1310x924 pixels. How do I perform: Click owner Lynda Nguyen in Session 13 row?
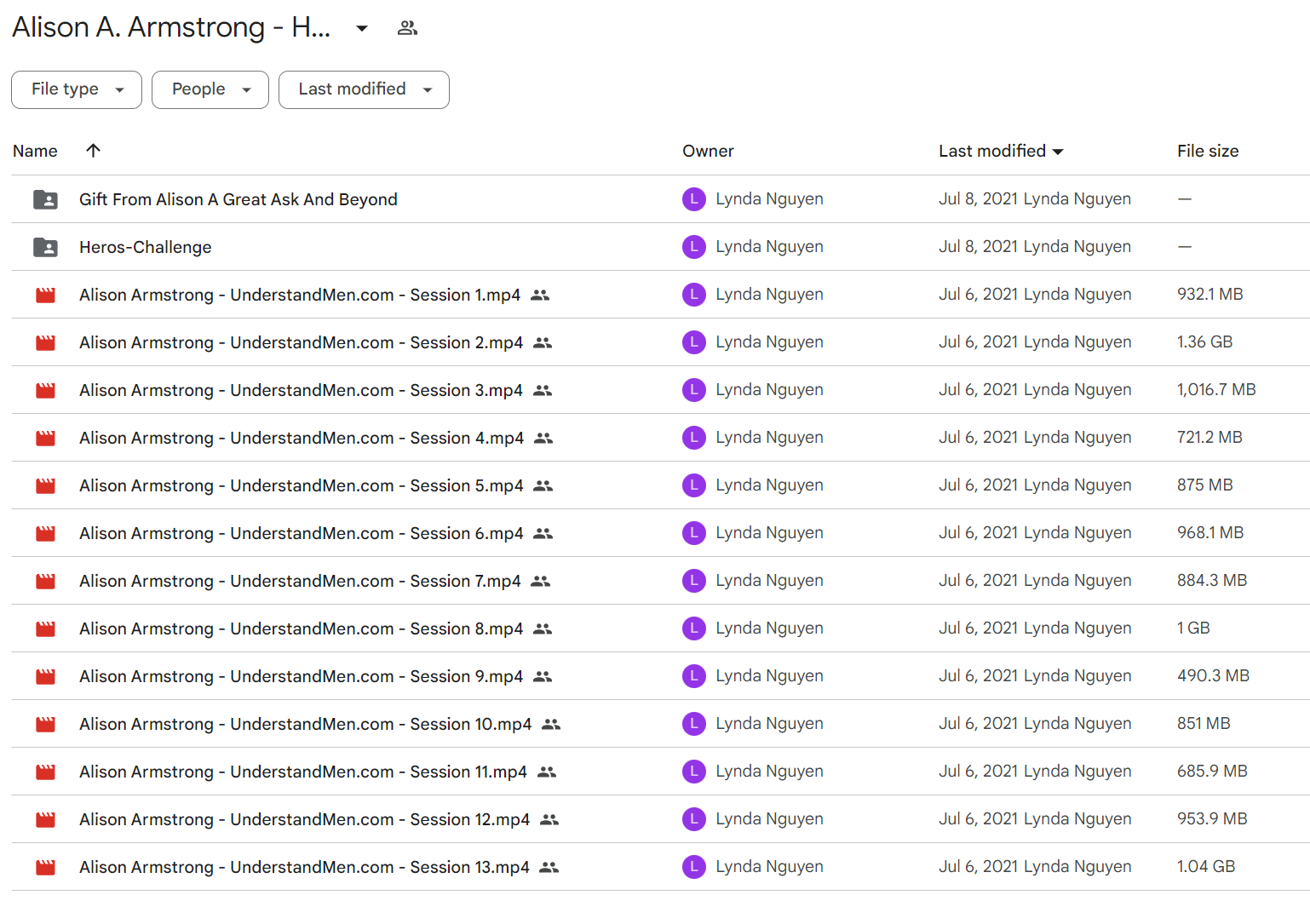pyautogui.click(x=769, y=867)
